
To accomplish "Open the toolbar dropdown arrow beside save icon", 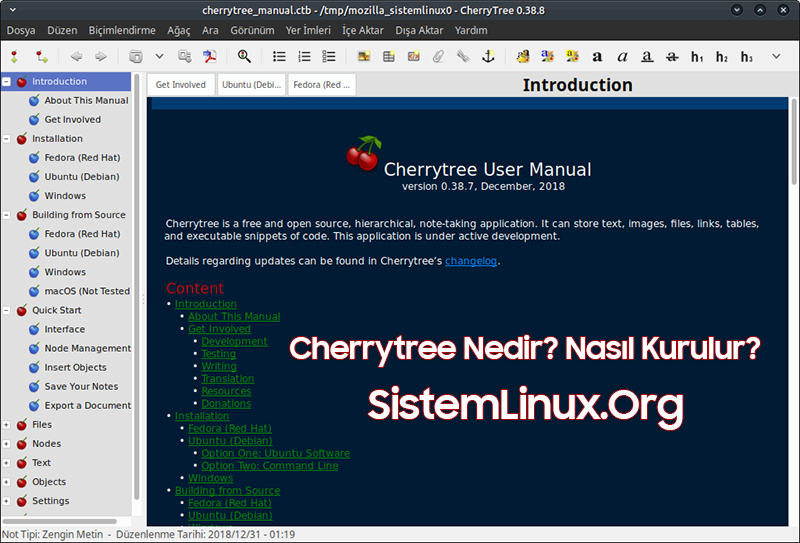I will [x=160, y=57].
